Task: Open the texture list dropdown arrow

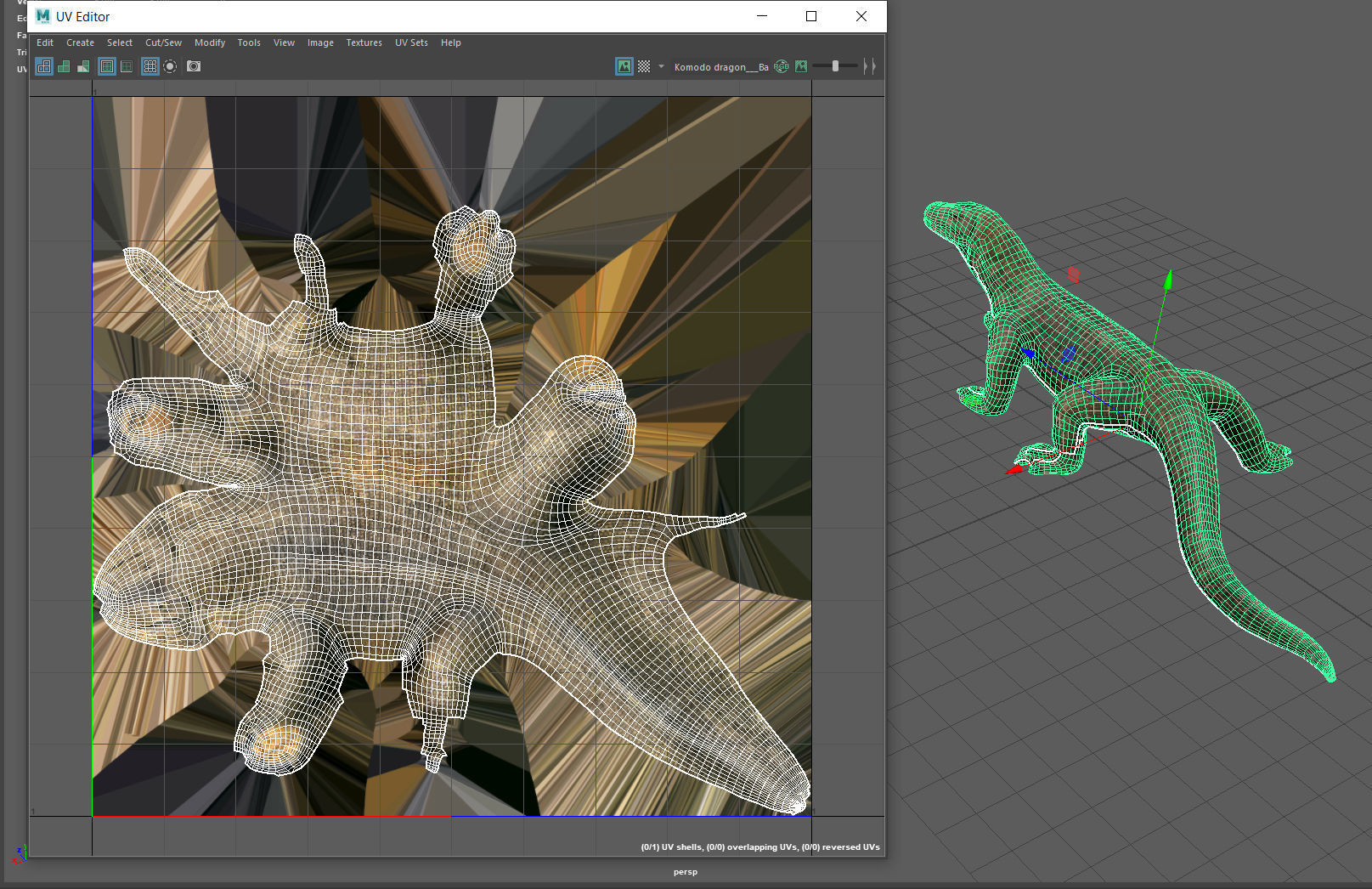Action: tap(661, 66)
